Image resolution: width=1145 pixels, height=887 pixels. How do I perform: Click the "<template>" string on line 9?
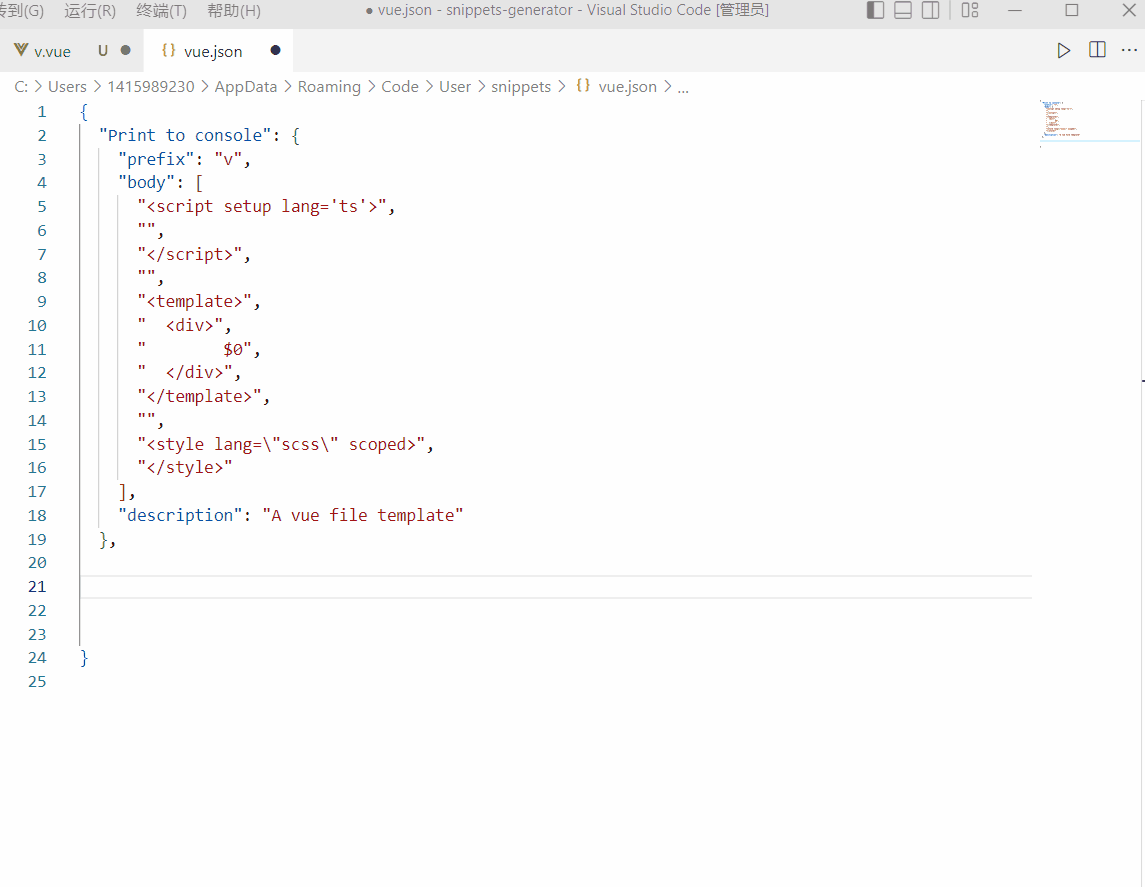coord(194,302)
